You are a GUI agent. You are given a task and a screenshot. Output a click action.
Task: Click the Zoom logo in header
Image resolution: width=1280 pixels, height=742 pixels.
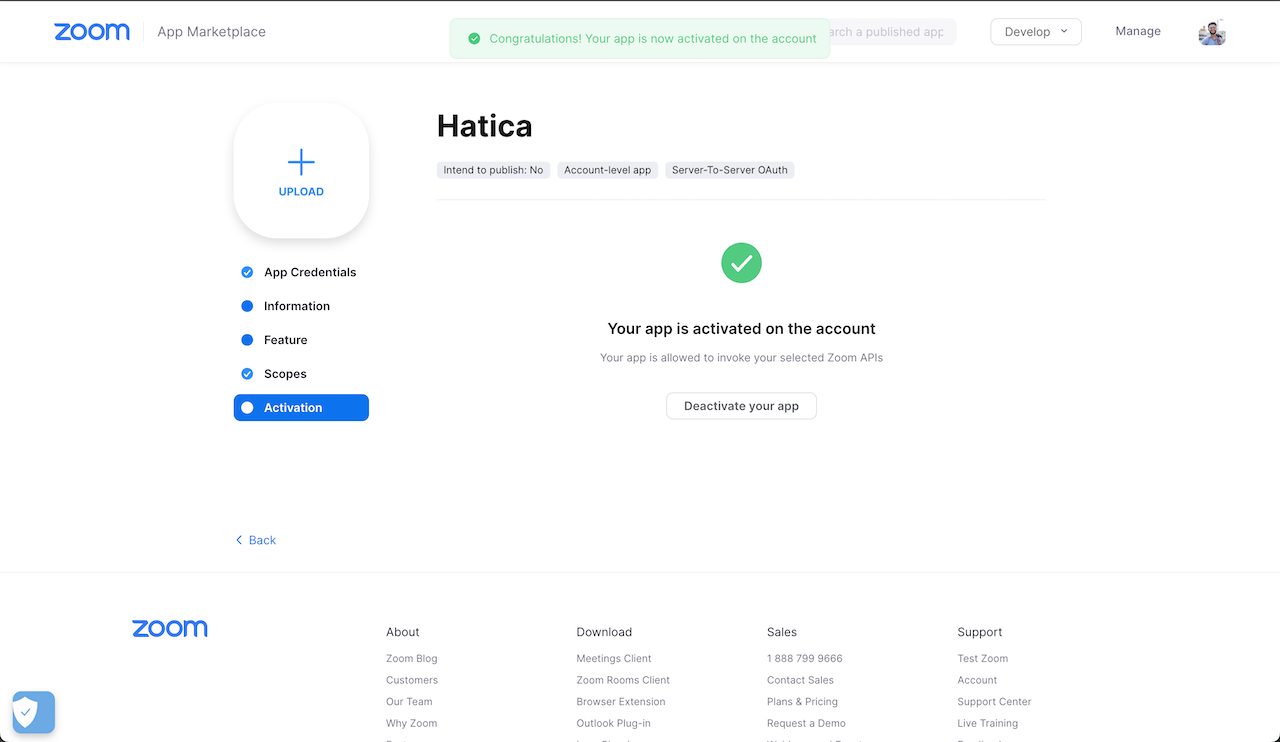point(92,32)
